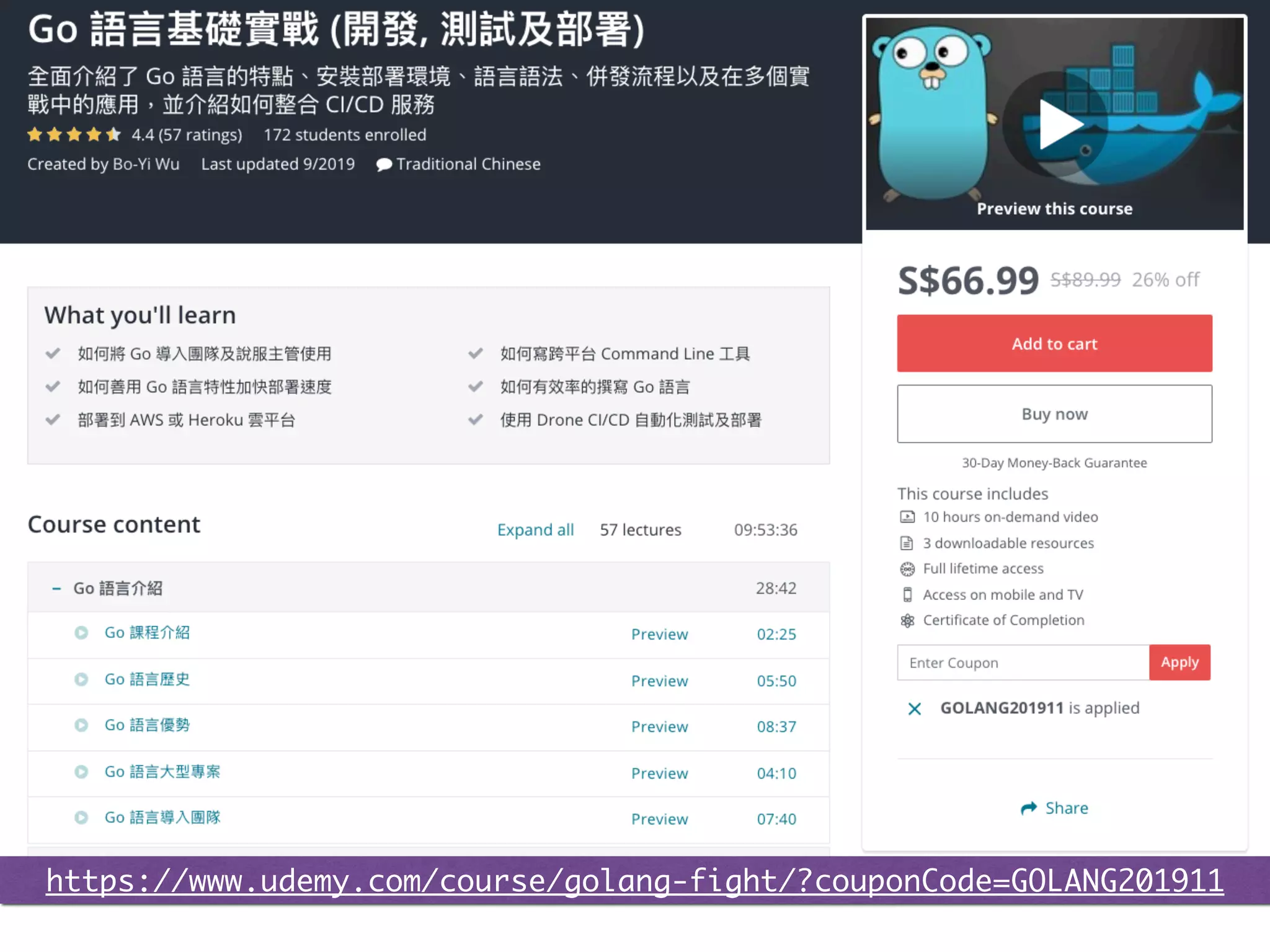Preview the Go 課程介紹 lecture
Image resolution: width=1270 pixels, height=952 pixels.
pos(660,634)
